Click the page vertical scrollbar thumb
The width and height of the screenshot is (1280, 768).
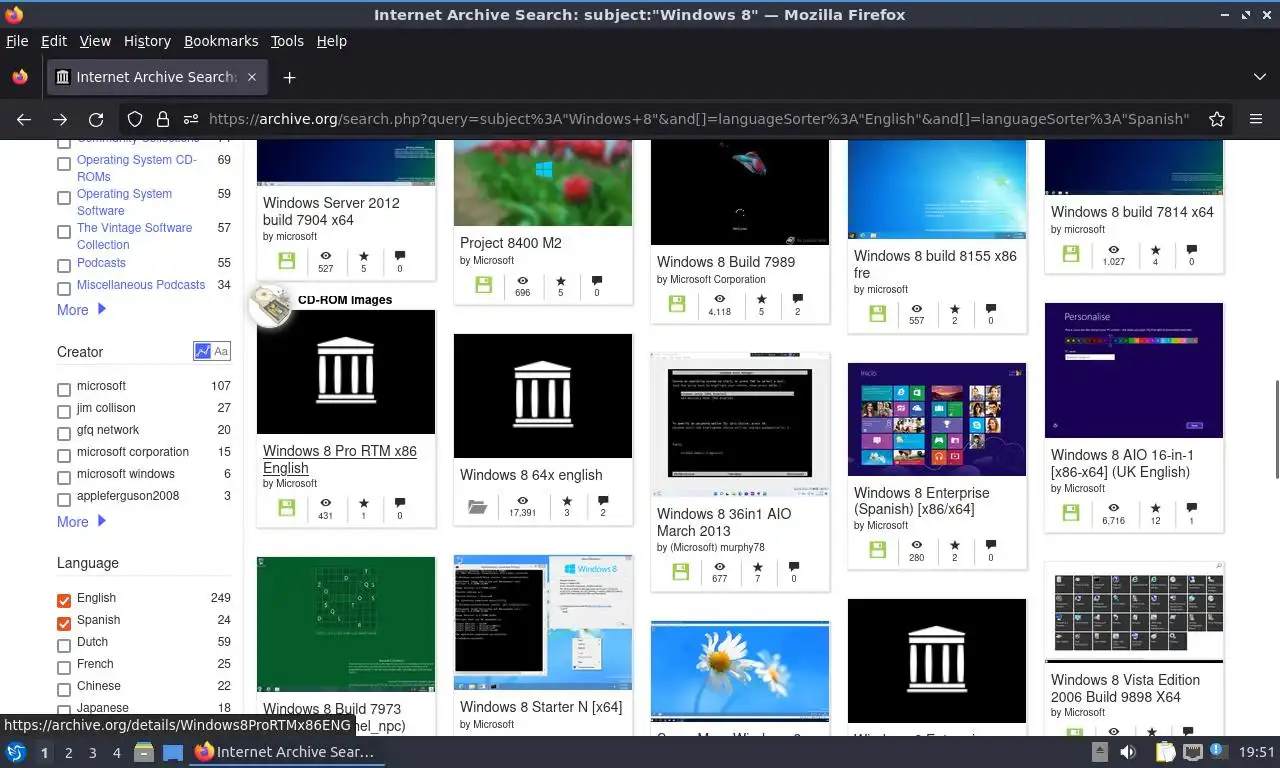coord(1275,430)
